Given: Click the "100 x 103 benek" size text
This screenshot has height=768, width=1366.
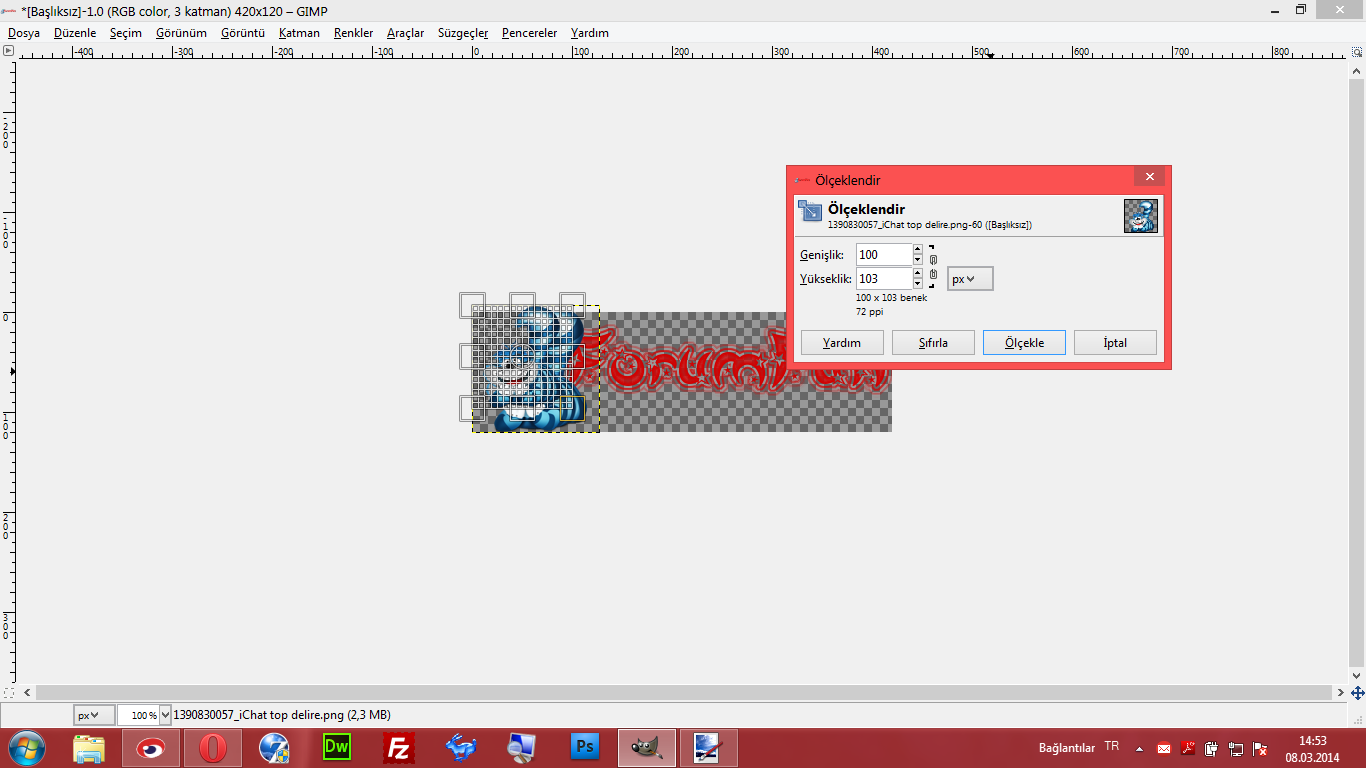Looking at the screenshot, I should tap(891, 298).
